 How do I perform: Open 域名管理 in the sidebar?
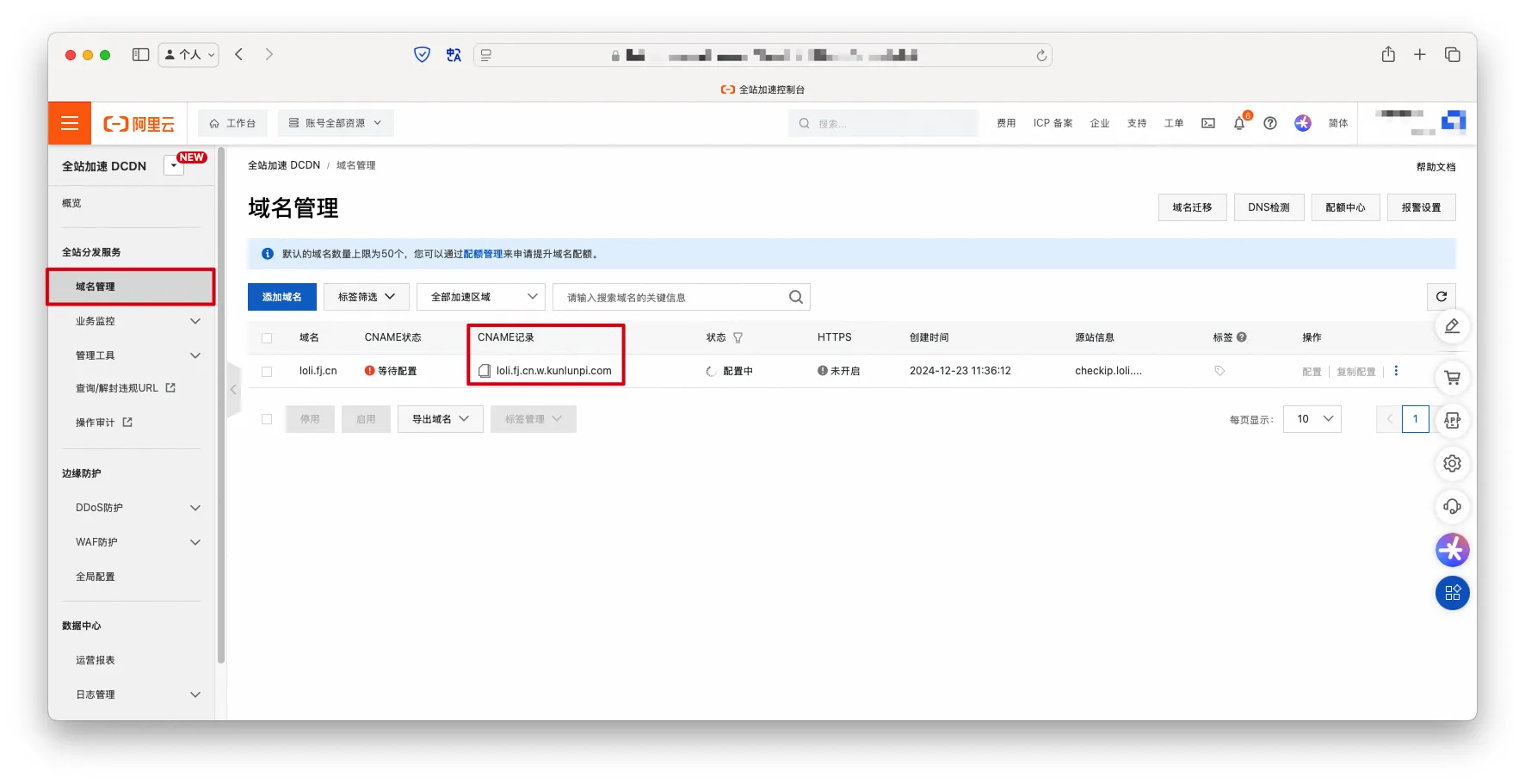pyautogui.click(x=96, y=287)
